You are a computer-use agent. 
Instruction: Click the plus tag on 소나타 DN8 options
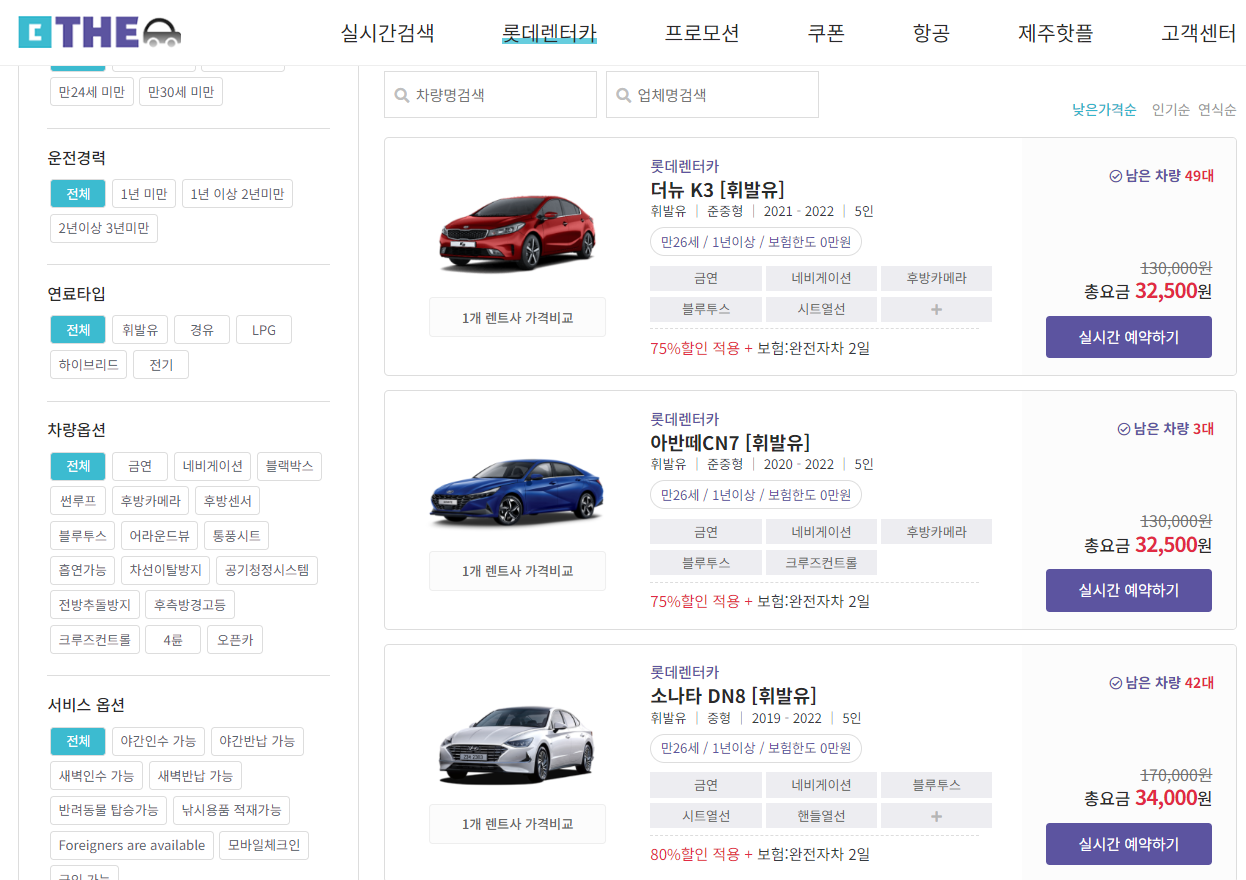coord(936,816)
